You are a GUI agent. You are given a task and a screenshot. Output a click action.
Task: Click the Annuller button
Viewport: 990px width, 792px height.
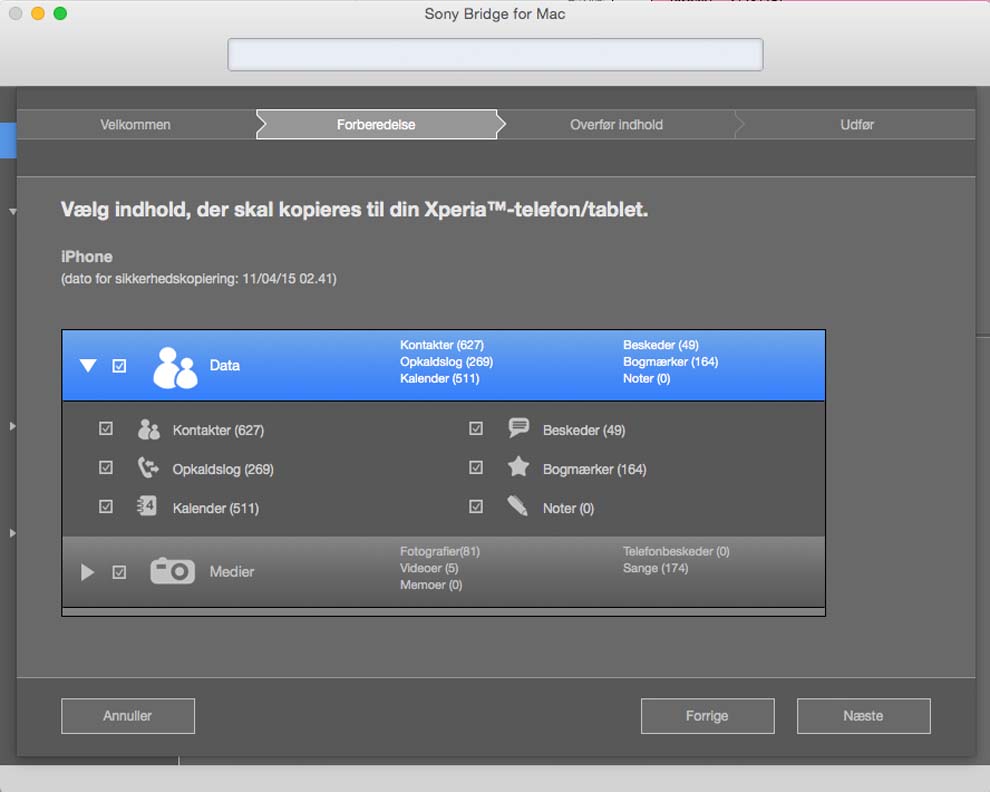(128, 716)
